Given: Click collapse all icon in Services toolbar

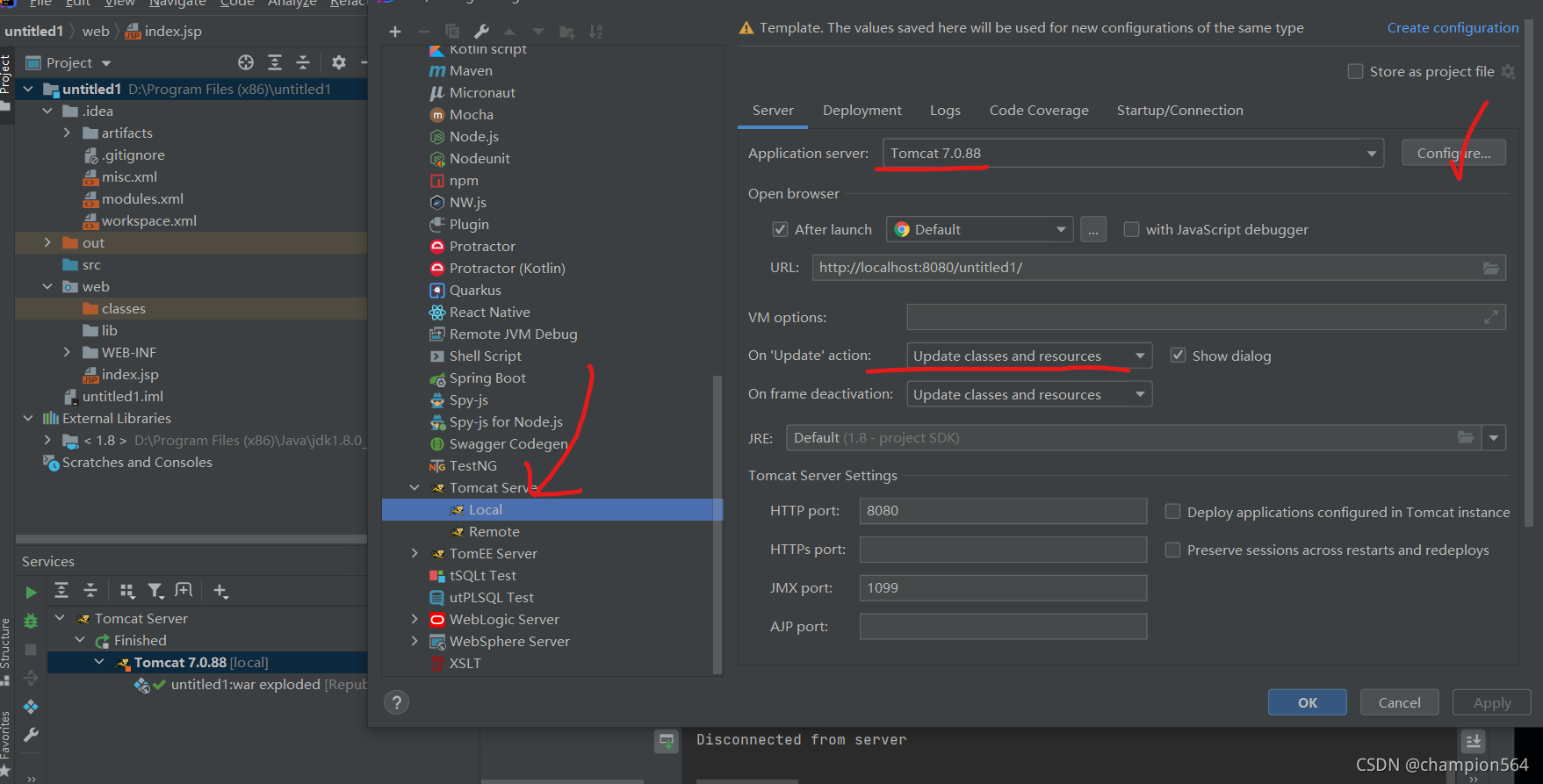Looking at the screenshot, I should pos(90,591).
